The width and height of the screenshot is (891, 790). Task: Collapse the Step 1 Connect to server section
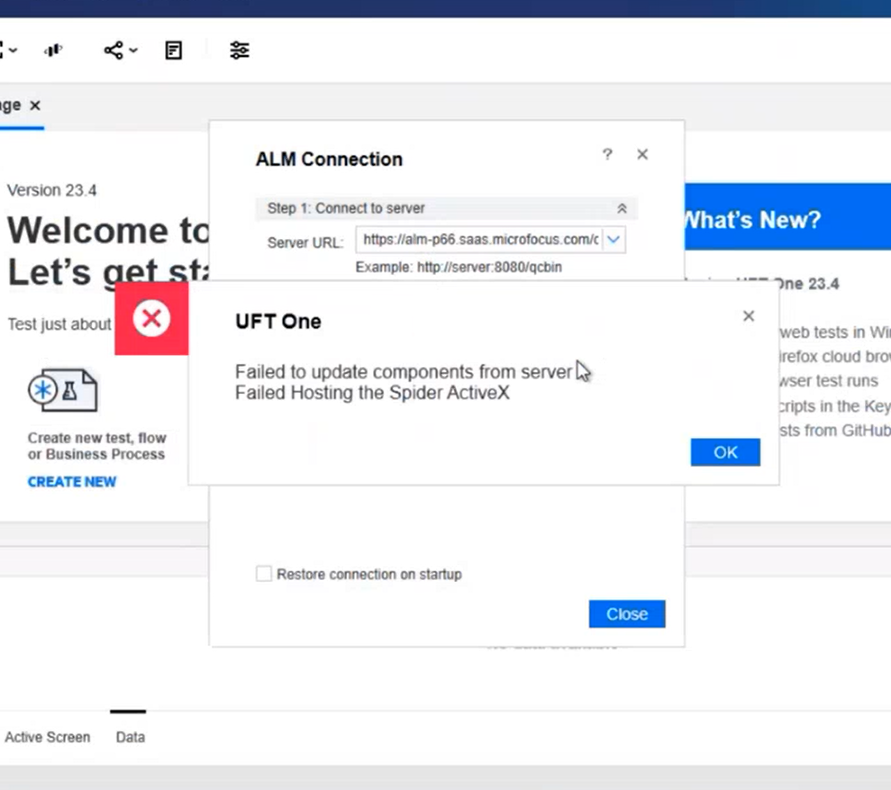point(621,209)
